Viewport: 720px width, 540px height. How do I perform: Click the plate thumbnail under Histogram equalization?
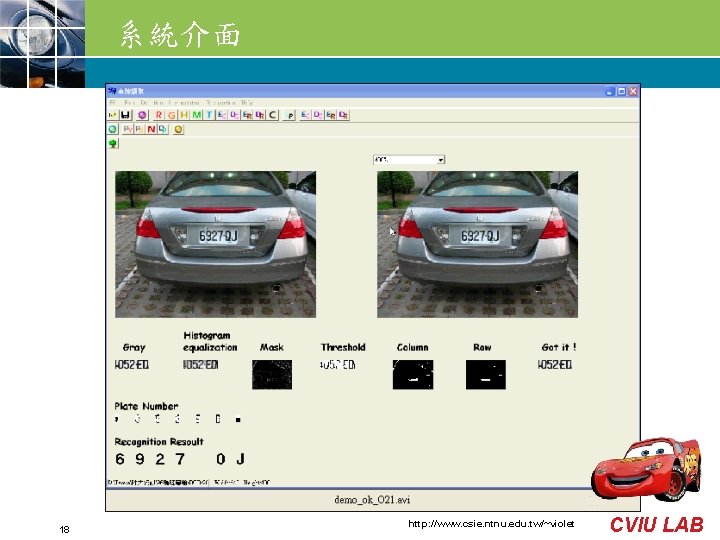(x=201, y=365)
